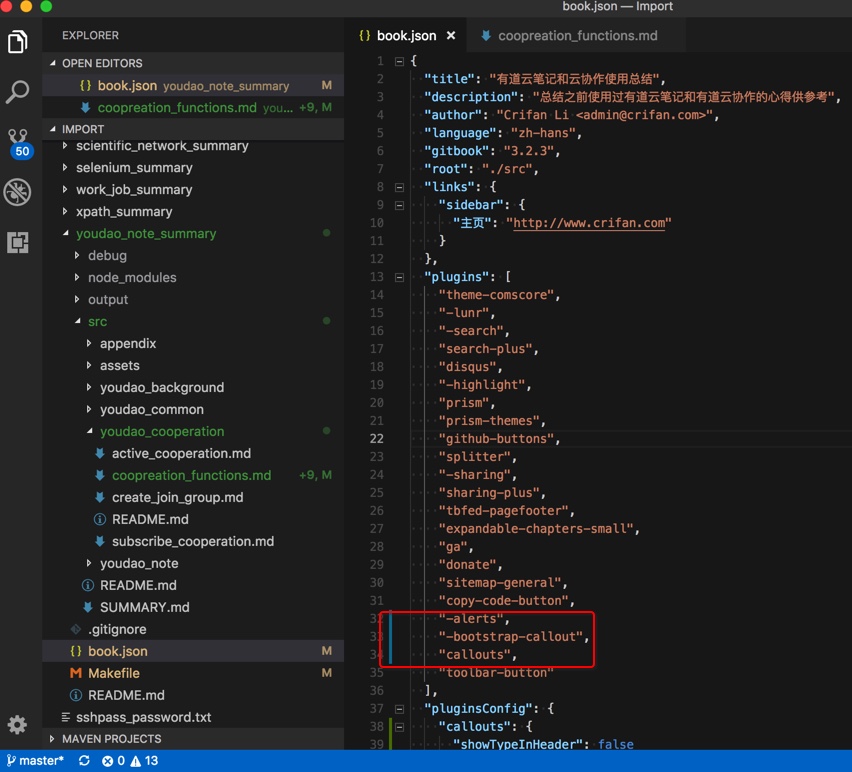Open subscribe_cooperation.md file
The image size is (852, 772).
click(193, 542)
